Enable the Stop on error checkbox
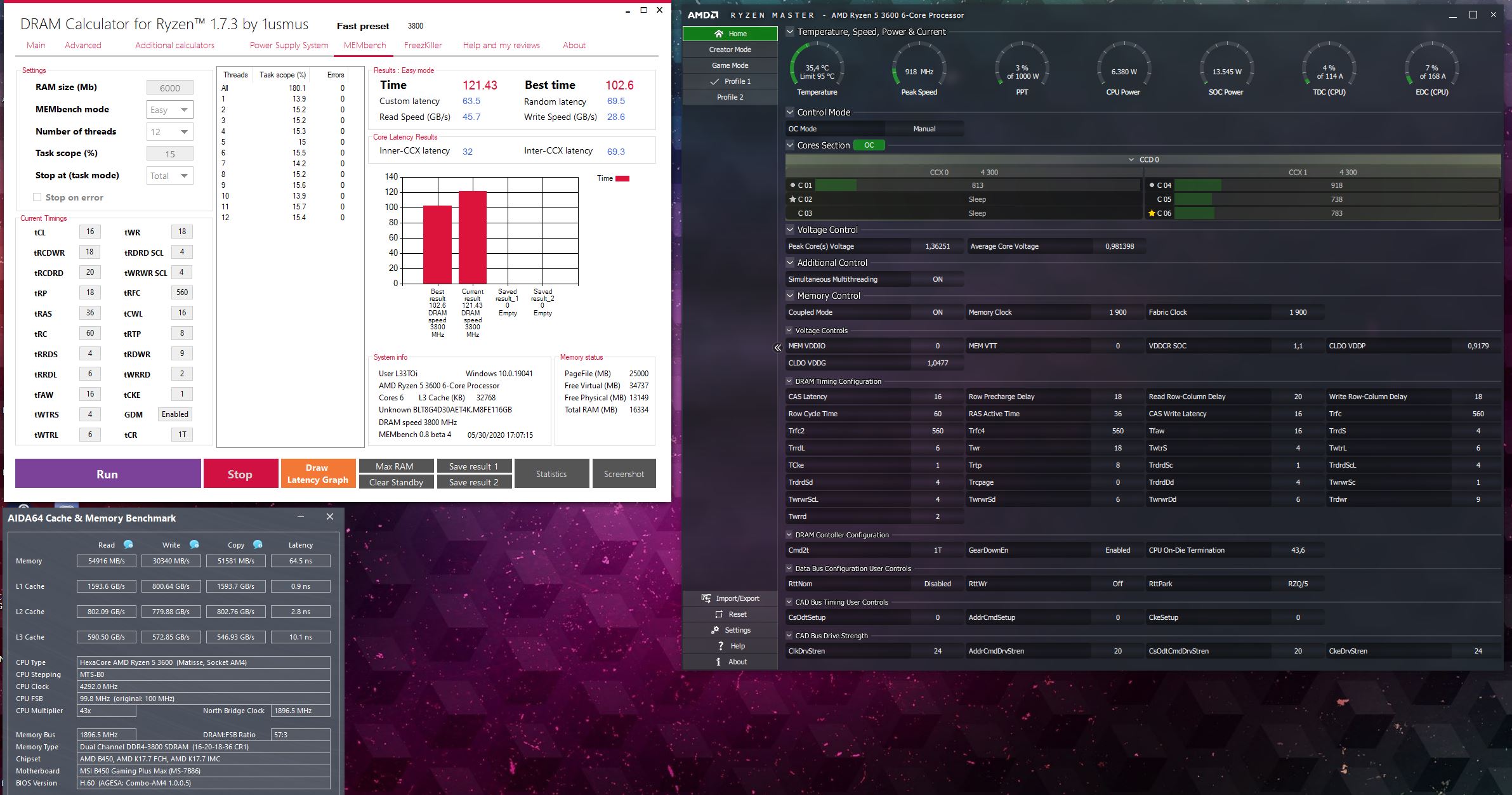Viewport: 1512px width, 795px height. point(37,197)
